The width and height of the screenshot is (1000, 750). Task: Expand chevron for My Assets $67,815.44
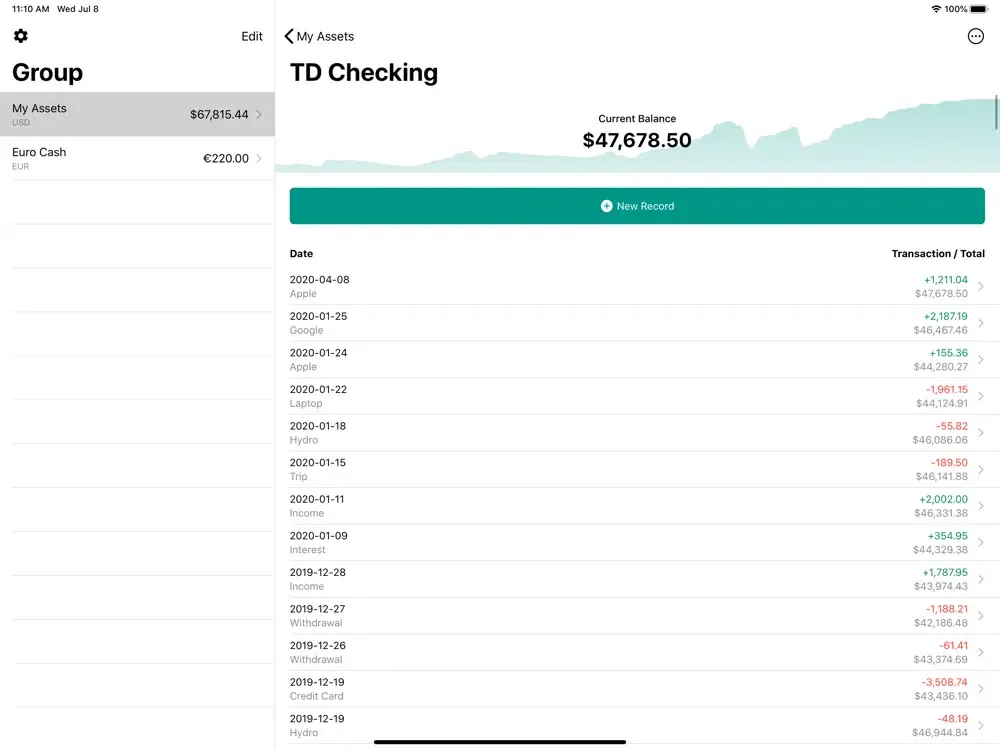pyautogui.click(x=259, y=114)
